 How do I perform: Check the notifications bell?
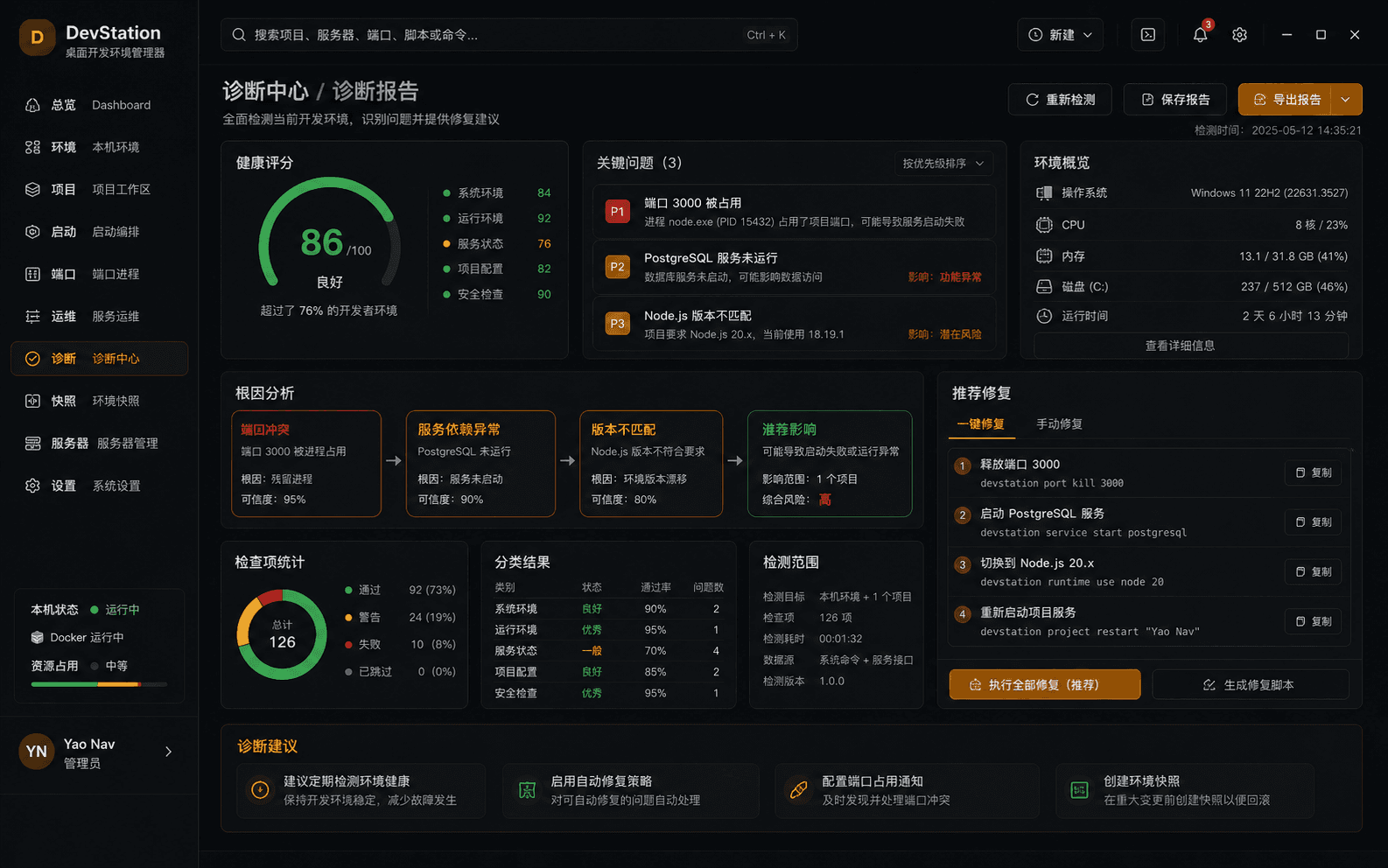1200,35
